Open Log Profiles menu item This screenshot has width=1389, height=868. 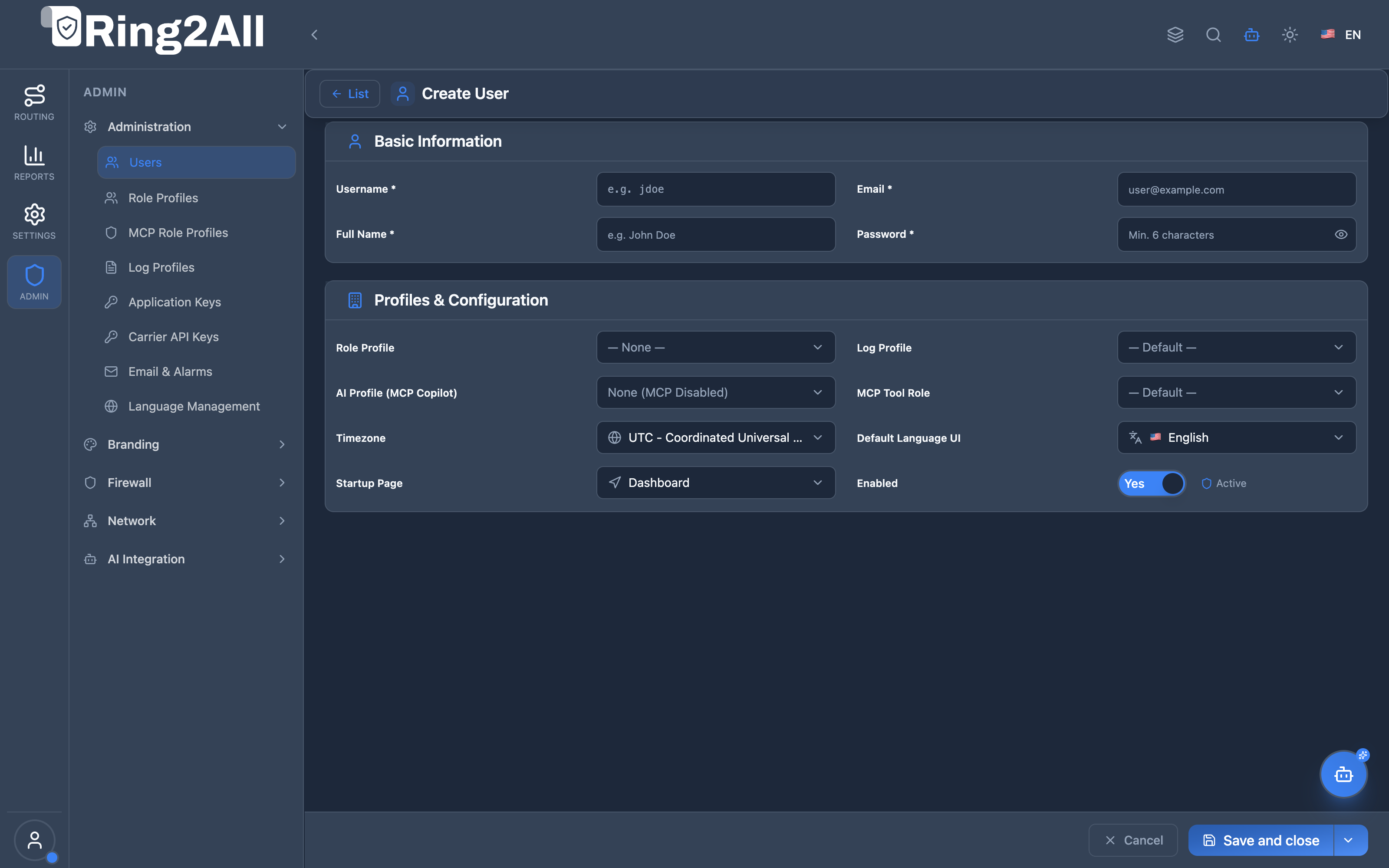click(196, 267)
